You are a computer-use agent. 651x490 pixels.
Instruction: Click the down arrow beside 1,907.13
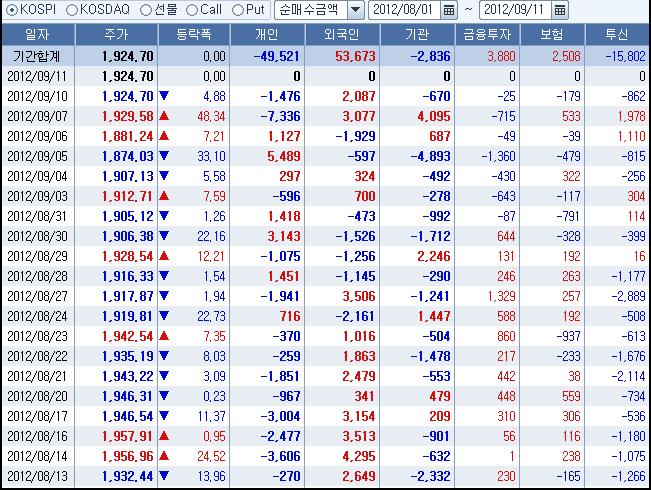pyautogui.click(x=164, y=176)
